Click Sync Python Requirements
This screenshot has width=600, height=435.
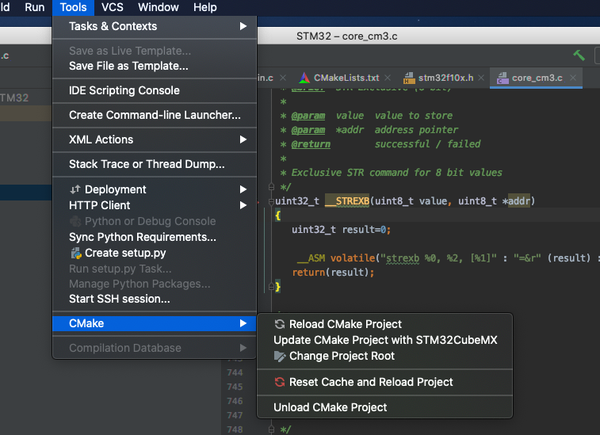155,237
